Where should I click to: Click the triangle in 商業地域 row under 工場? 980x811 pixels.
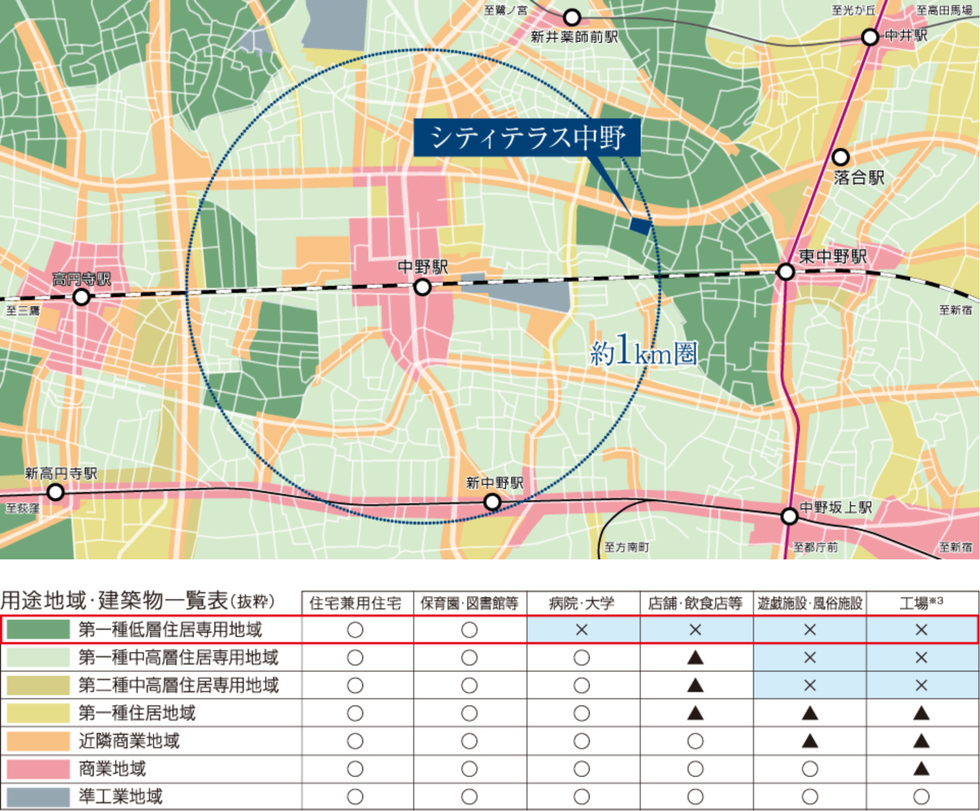pyautogui.click(x=921, y=769)
